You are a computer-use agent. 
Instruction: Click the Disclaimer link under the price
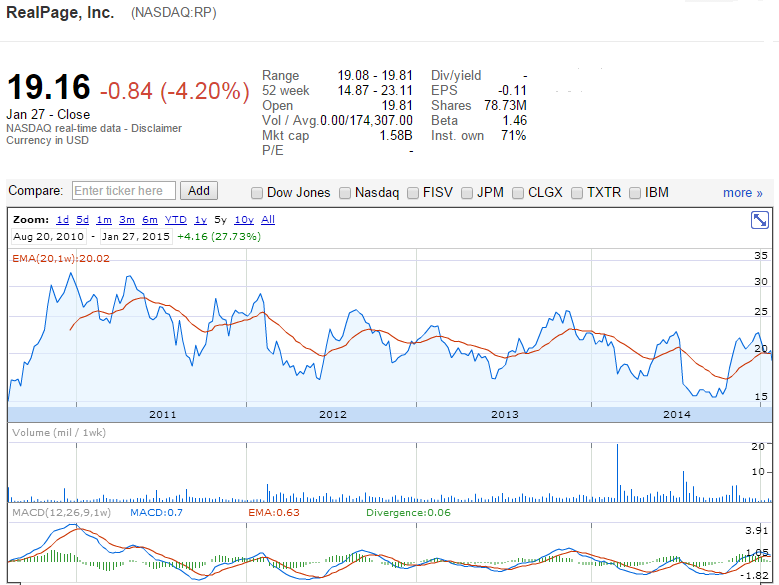pyautogui.click(x=156, y=128)
